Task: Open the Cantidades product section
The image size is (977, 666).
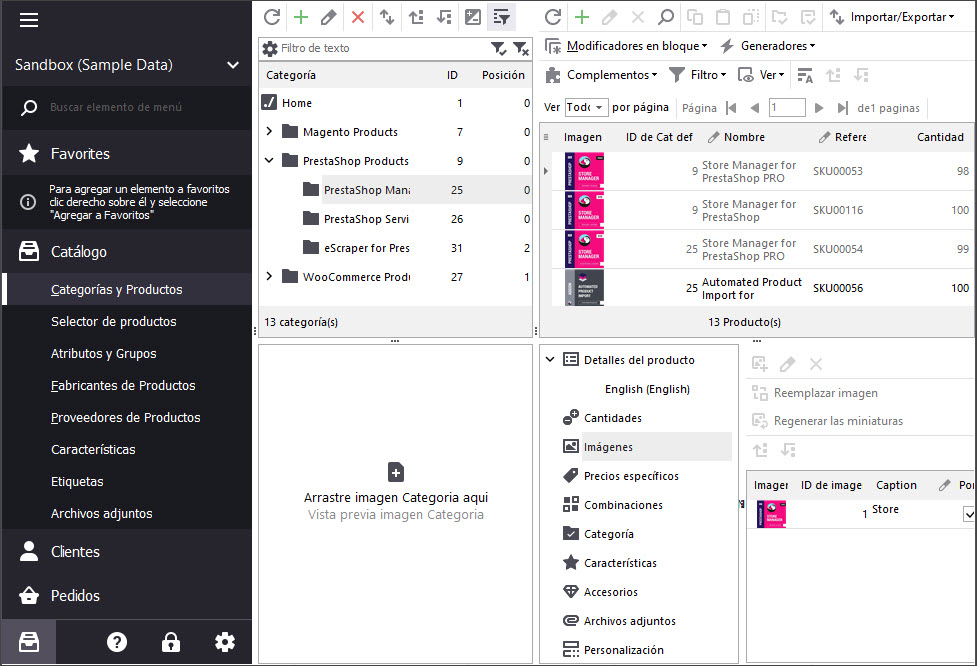Action: (x=612, y=418)
